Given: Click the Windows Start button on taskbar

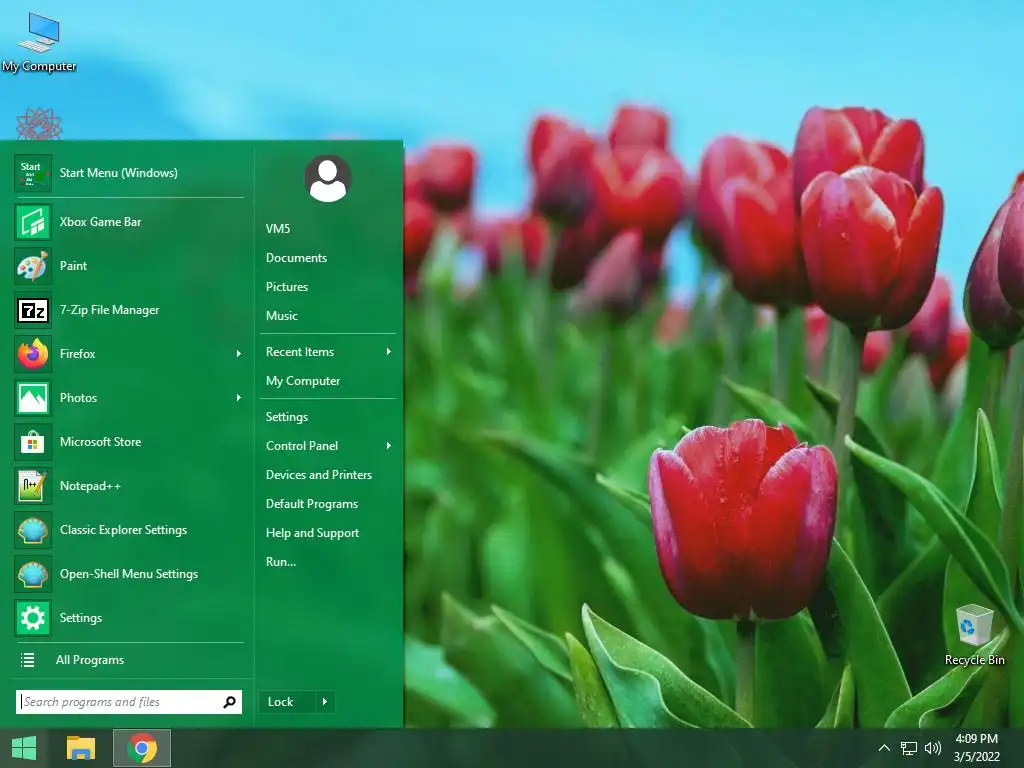Looking at the screenshot, I should click(24, 748).
